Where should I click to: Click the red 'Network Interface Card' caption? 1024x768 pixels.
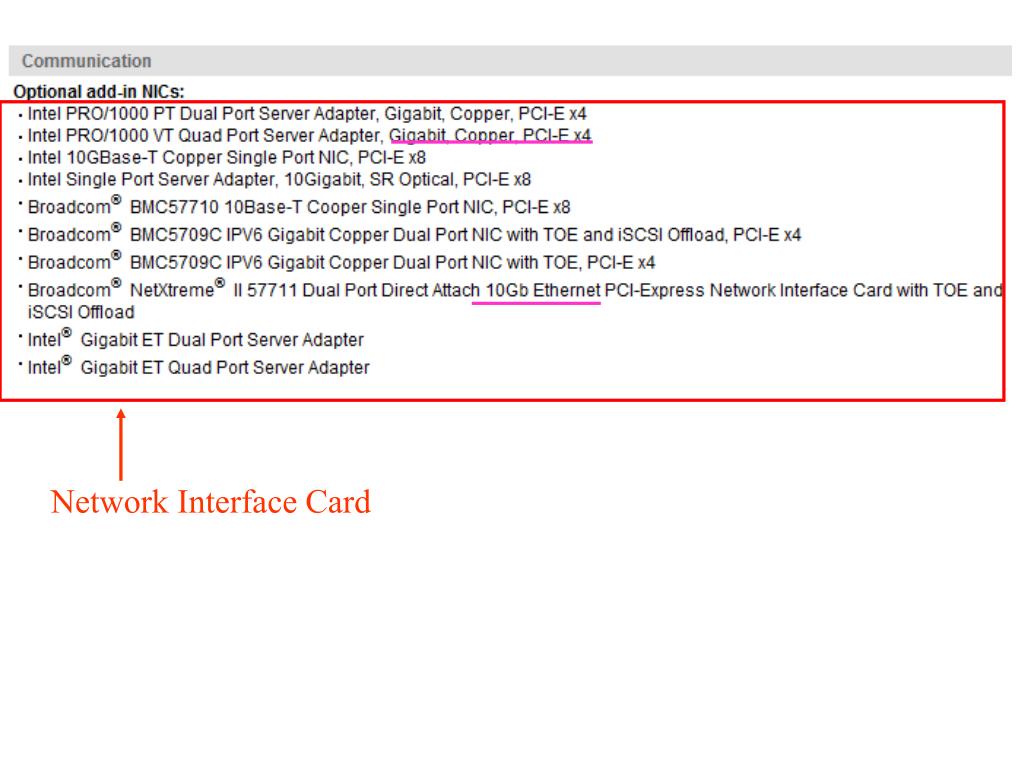click(210, 502)
